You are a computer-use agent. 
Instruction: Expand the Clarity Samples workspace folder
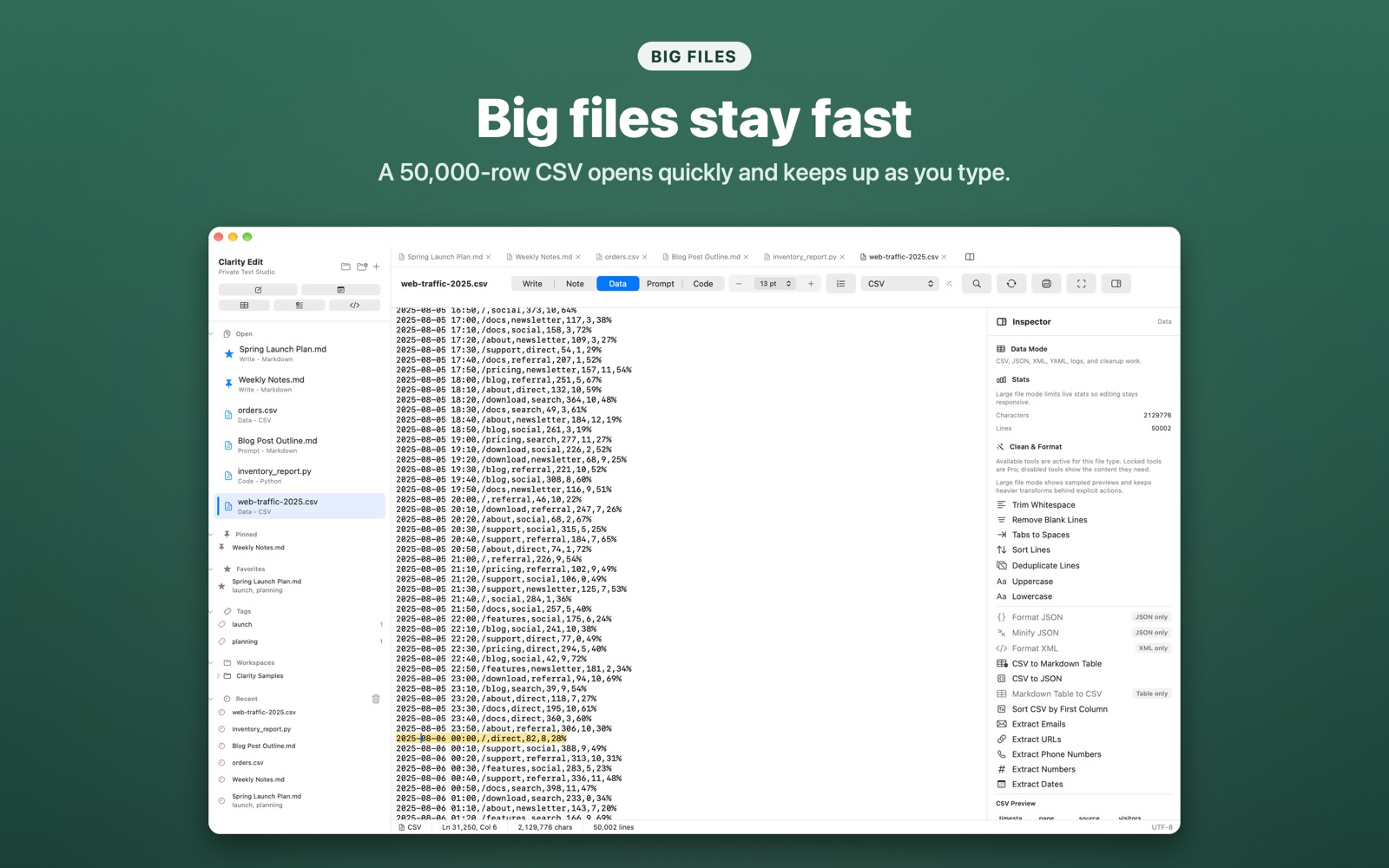point(218,676)
